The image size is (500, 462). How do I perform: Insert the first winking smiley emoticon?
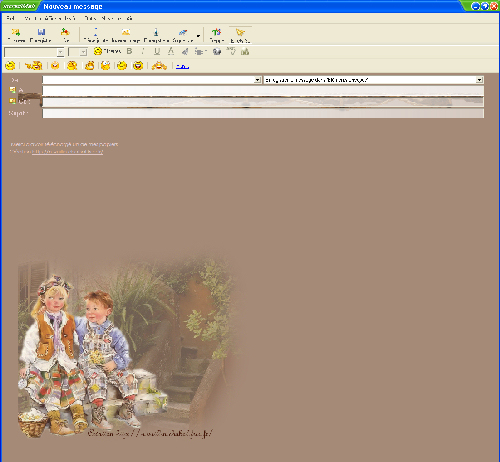point(10,65)
